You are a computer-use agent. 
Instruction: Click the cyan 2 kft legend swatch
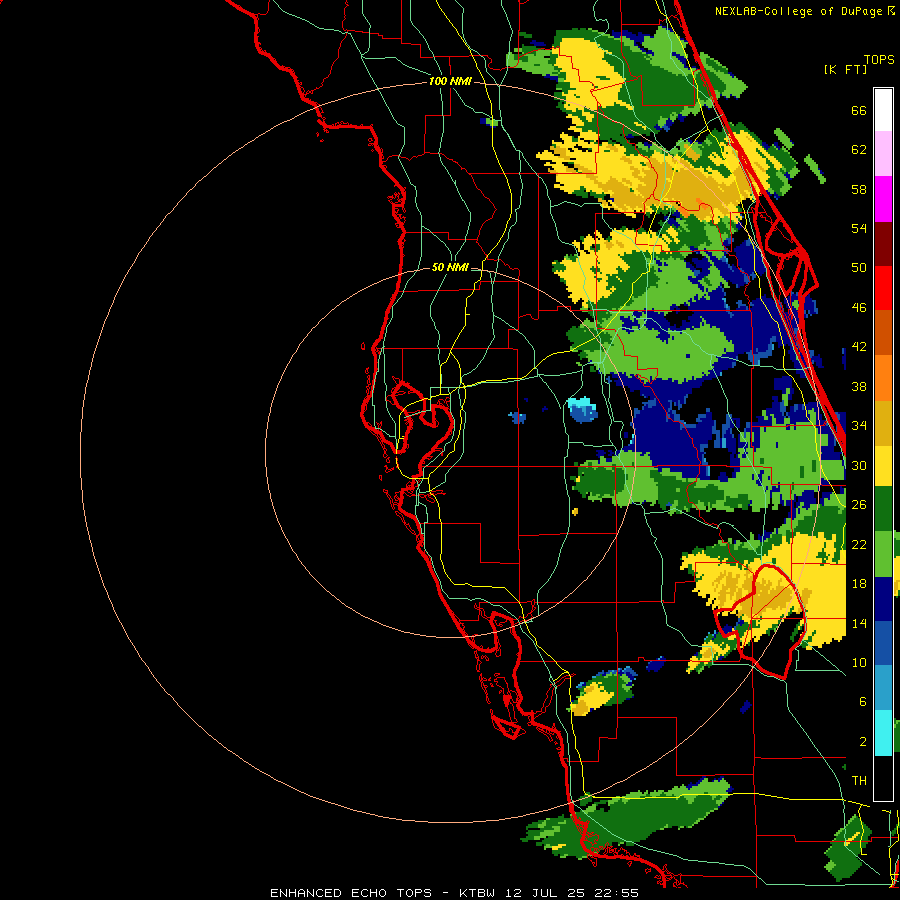tap(883, 733)
